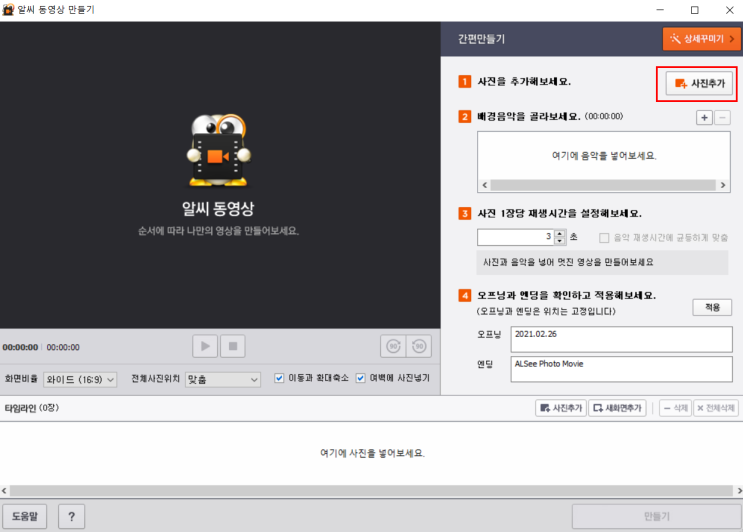Screen dimensions: 743x532
Task: Click the 만들기 create button
Action: pyautogui.click(x=657, y=516)
